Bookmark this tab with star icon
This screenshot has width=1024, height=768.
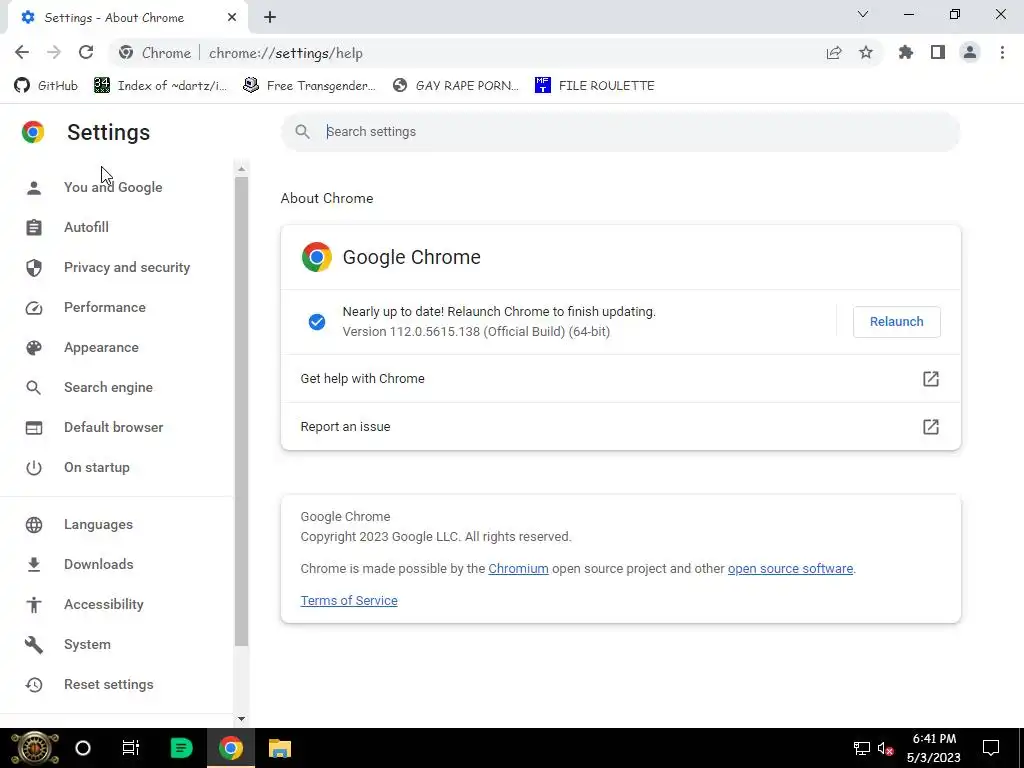[x=866, y=52]
